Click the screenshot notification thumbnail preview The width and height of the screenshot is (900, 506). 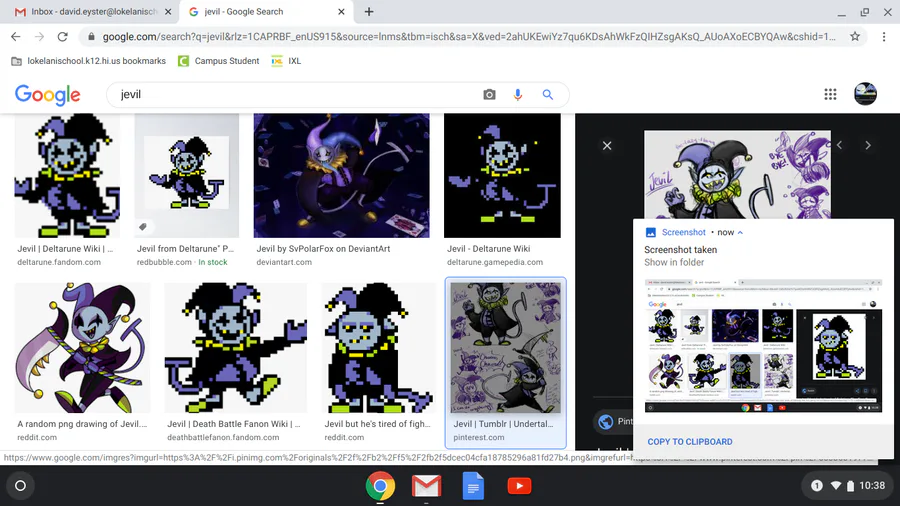pos(763,346)
